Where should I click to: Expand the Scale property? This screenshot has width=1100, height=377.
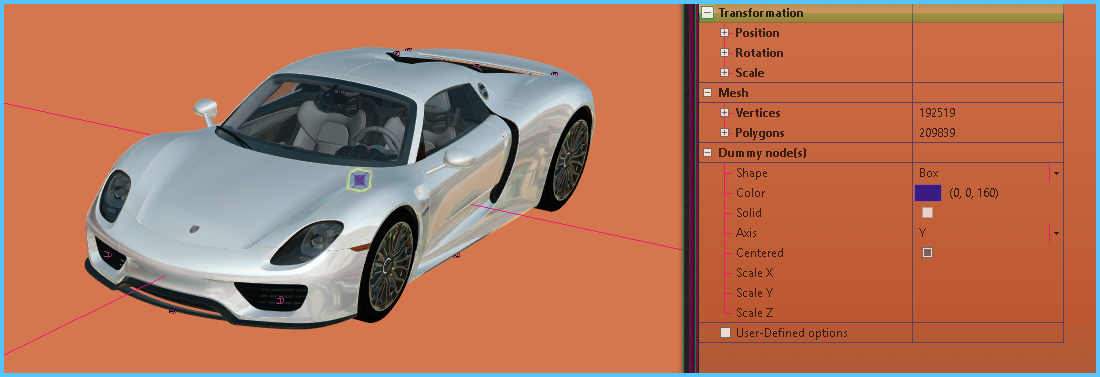click(725, 73)
